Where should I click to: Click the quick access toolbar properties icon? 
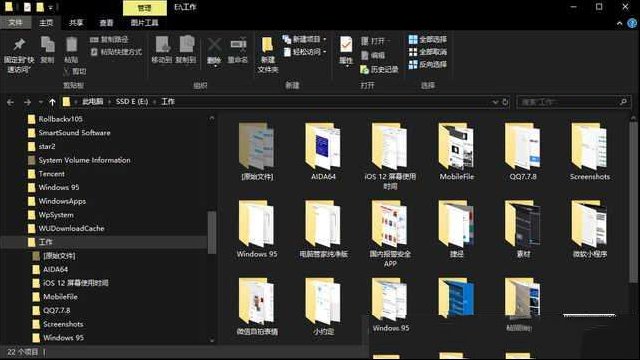[27, 7]
